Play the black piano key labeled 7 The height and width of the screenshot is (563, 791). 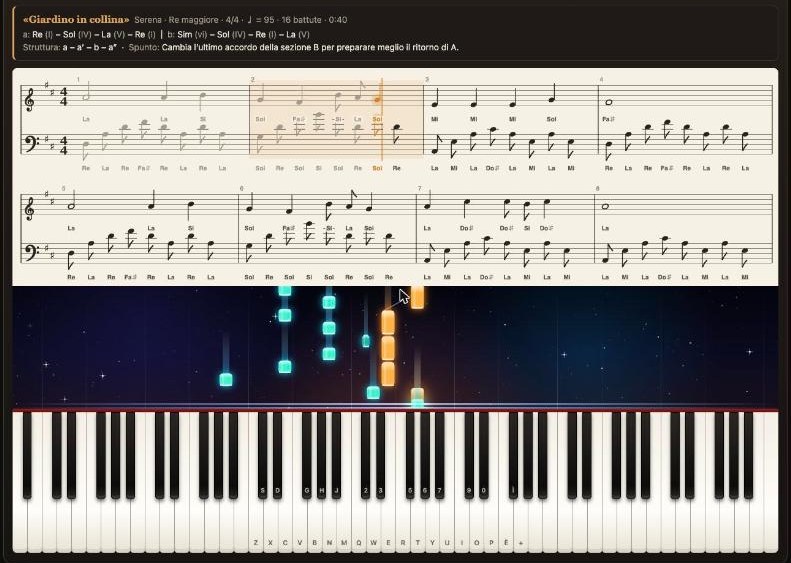tap(439, 455)
